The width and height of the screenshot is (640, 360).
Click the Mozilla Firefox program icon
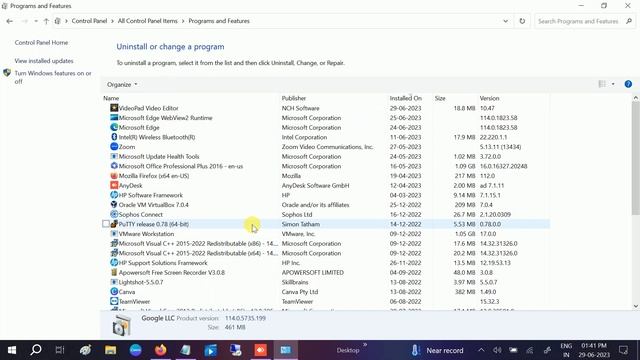pos(114,176)
